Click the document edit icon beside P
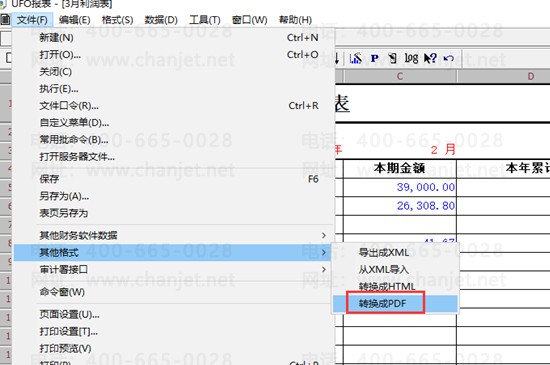The width and height of the screenshot is (550, 365). 393,58
